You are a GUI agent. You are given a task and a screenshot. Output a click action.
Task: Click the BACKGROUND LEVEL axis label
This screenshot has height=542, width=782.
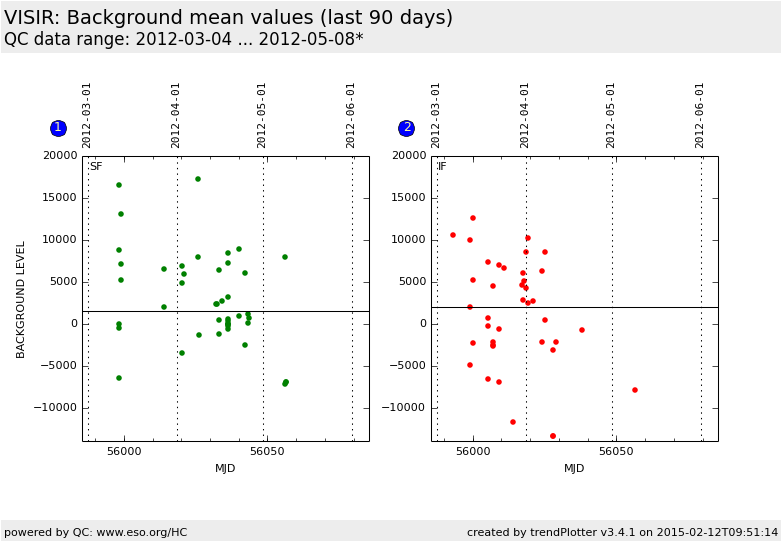click(20, 298)
